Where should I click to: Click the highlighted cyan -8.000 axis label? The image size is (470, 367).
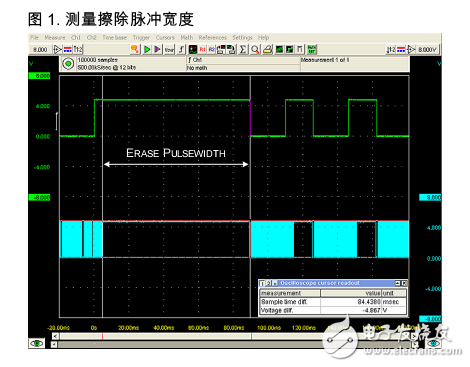coord(430,319)
